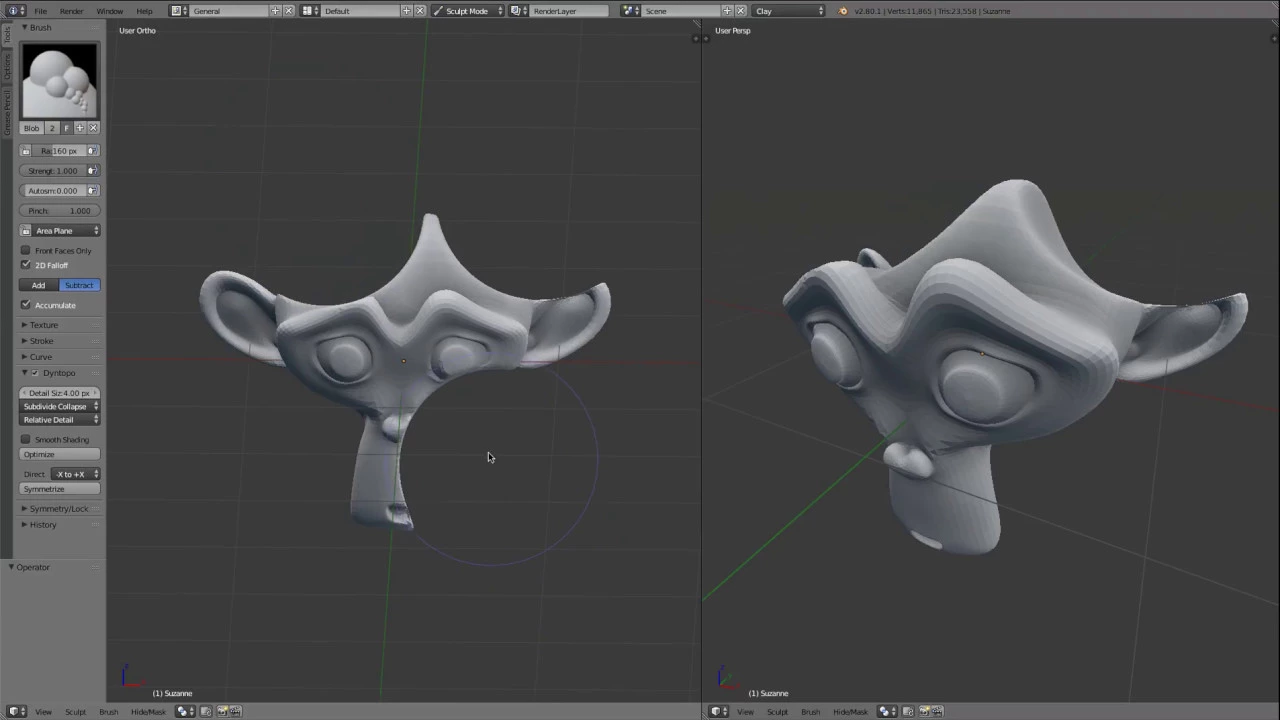The image size is (1280, 720).
Task: Toggle the lock icon beside Area Plane
Action: 26,231
